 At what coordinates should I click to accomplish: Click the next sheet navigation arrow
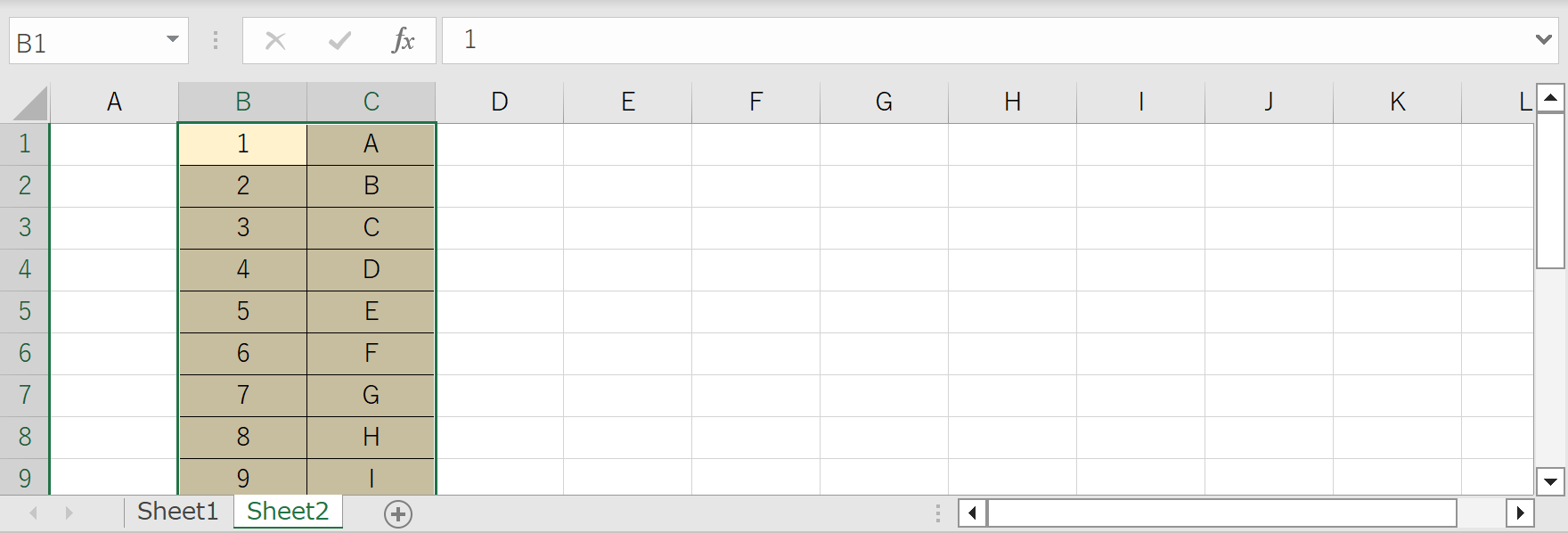pos(69,512)
